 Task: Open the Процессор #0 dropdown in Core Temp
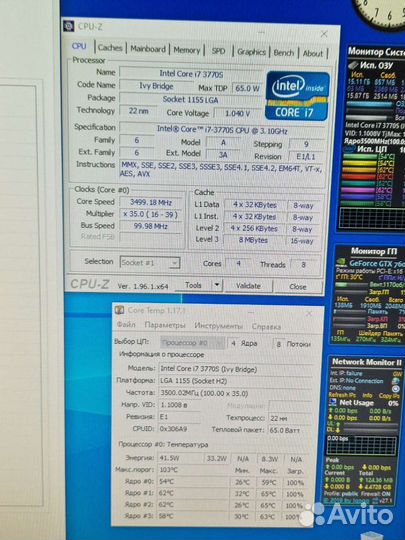pyautogui.click(x=193, y=343)
